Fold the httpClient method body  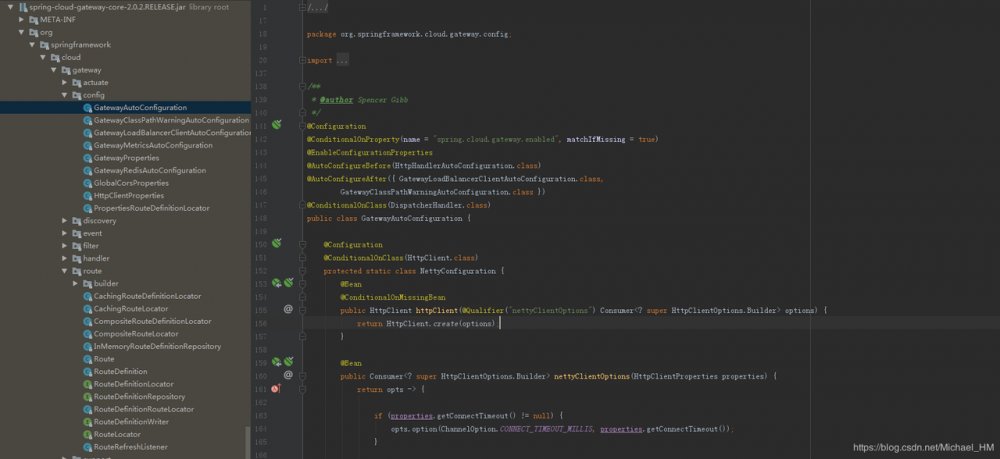coord(303,310)
